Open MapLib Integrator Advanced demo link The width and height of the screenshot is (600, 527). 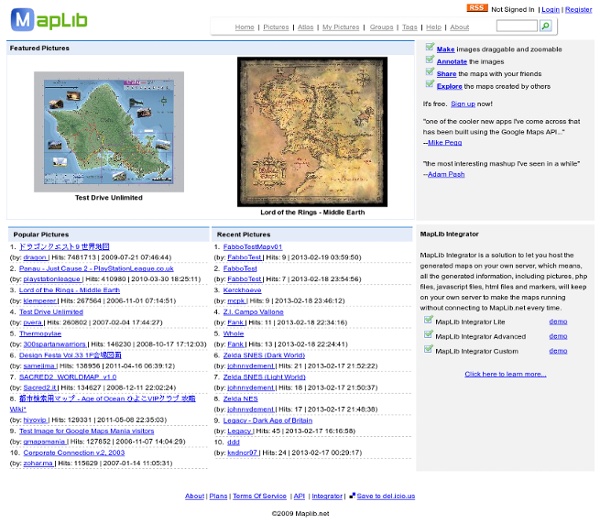[x=558, y=336]
